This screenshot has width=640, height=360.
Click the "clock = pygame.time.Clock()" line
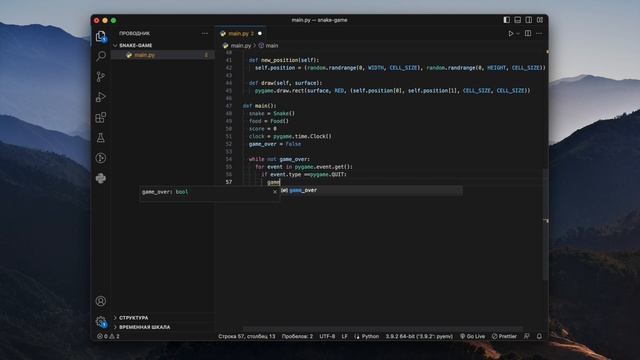coord(290,136)
